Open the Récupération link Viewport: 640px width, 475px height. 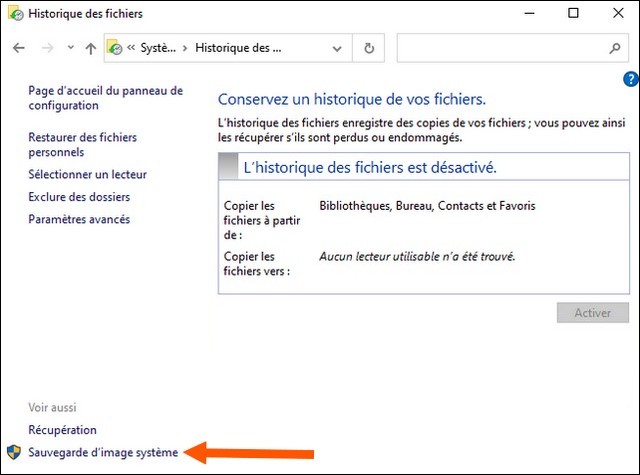(x=62, y=430)
